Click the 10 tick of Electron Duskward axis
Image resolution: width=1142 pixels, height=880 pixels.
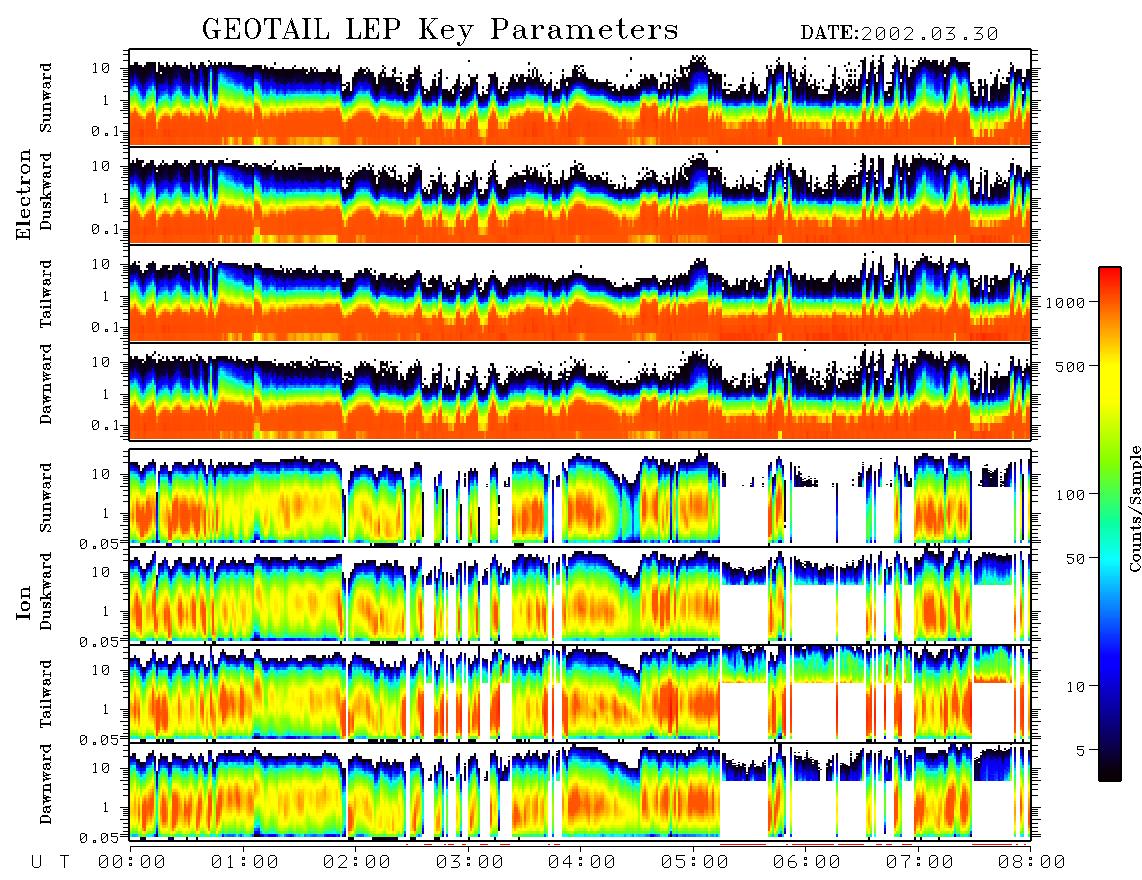pyautogui.click(x=101, y=167)
